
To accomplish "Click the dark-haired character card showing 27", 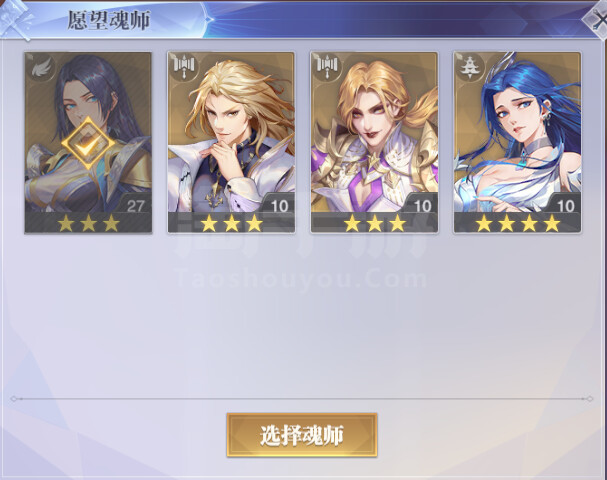I will coord(88,142).
